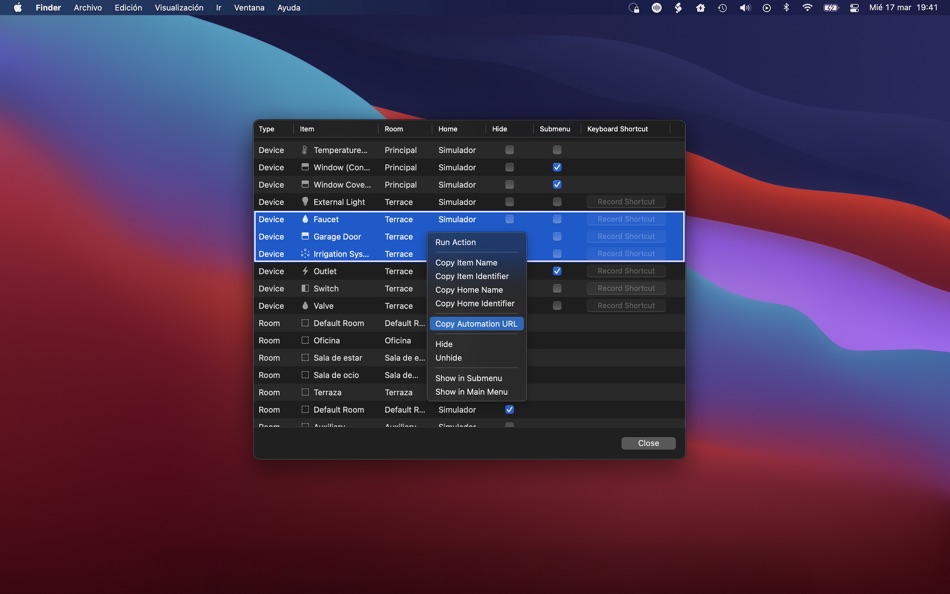Click Record Shortcut for Valve

(x=626, y=305)
